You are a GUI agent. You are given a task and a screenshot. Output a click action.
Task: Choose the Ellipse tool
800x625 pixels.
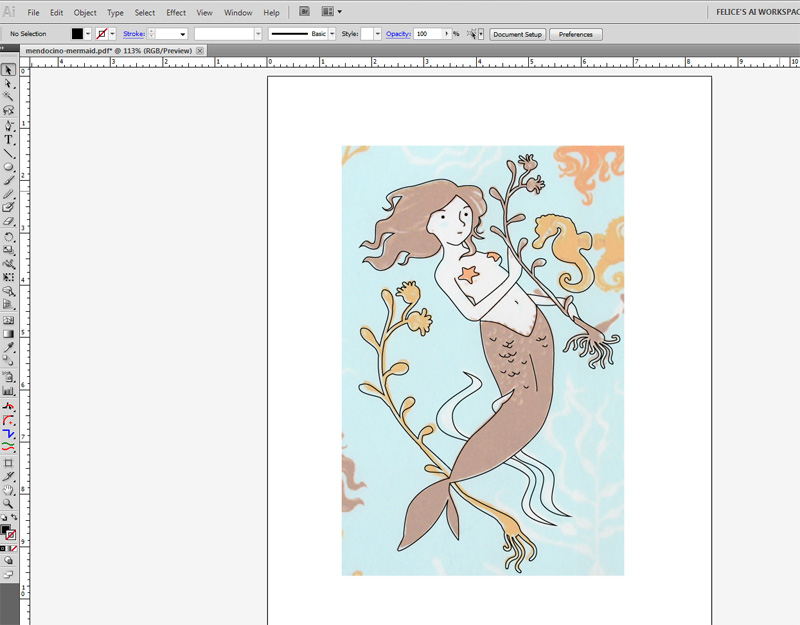click(9, 166)
